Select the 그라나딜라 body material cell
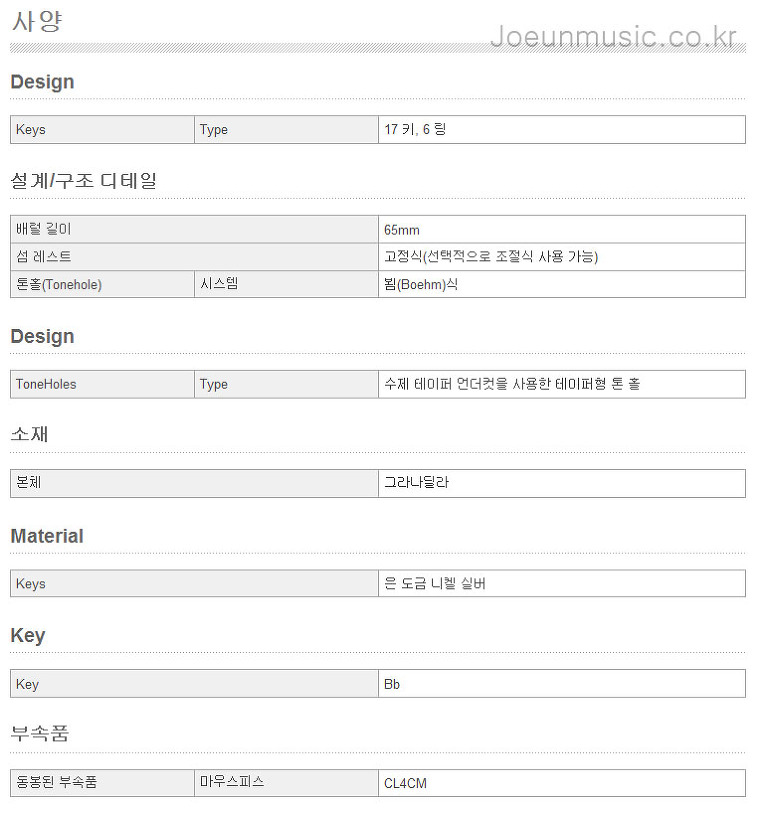This screenshot has height=813, width=764. [562, 483]
